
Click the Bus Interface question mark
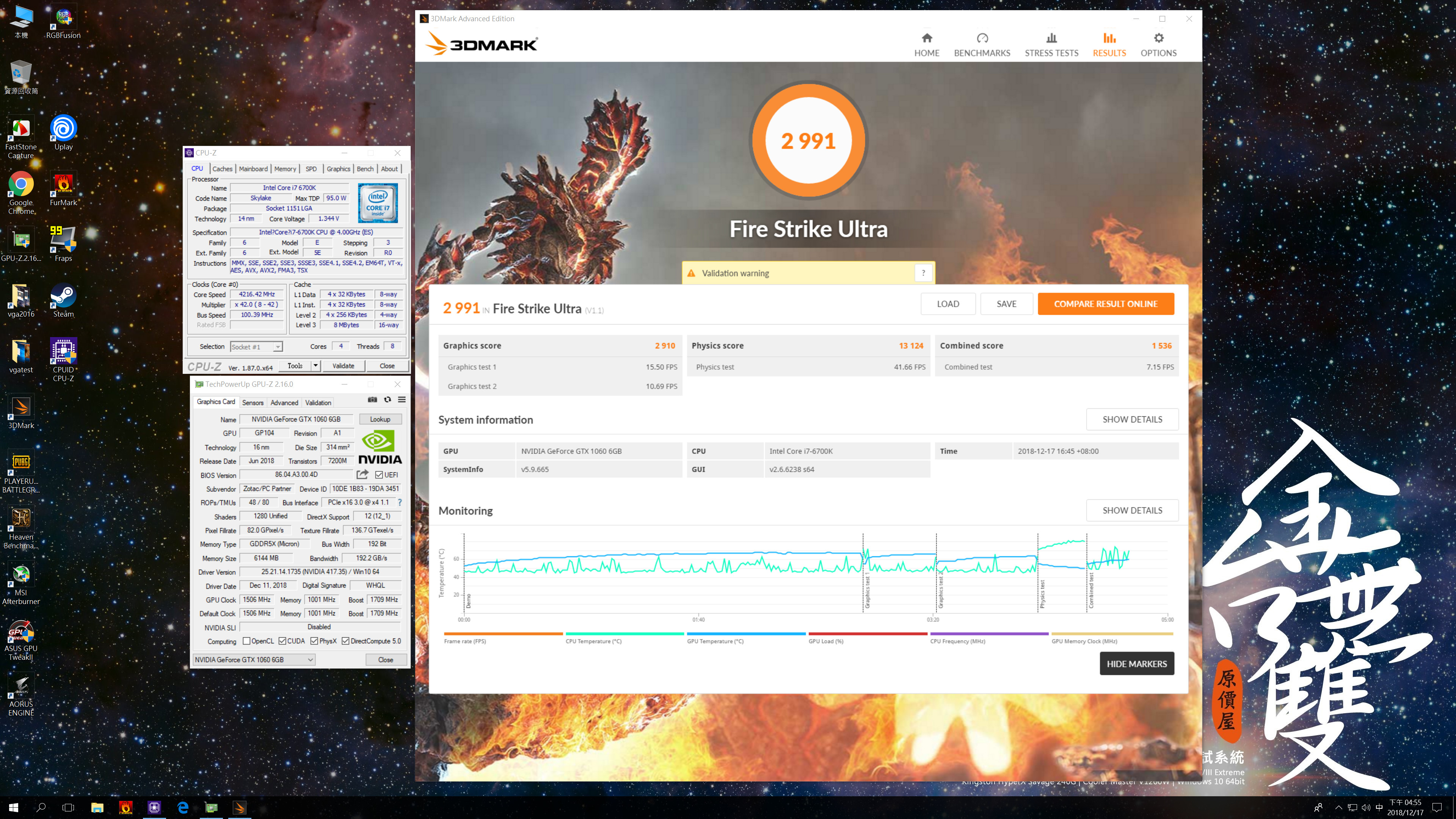click(400, 502)
